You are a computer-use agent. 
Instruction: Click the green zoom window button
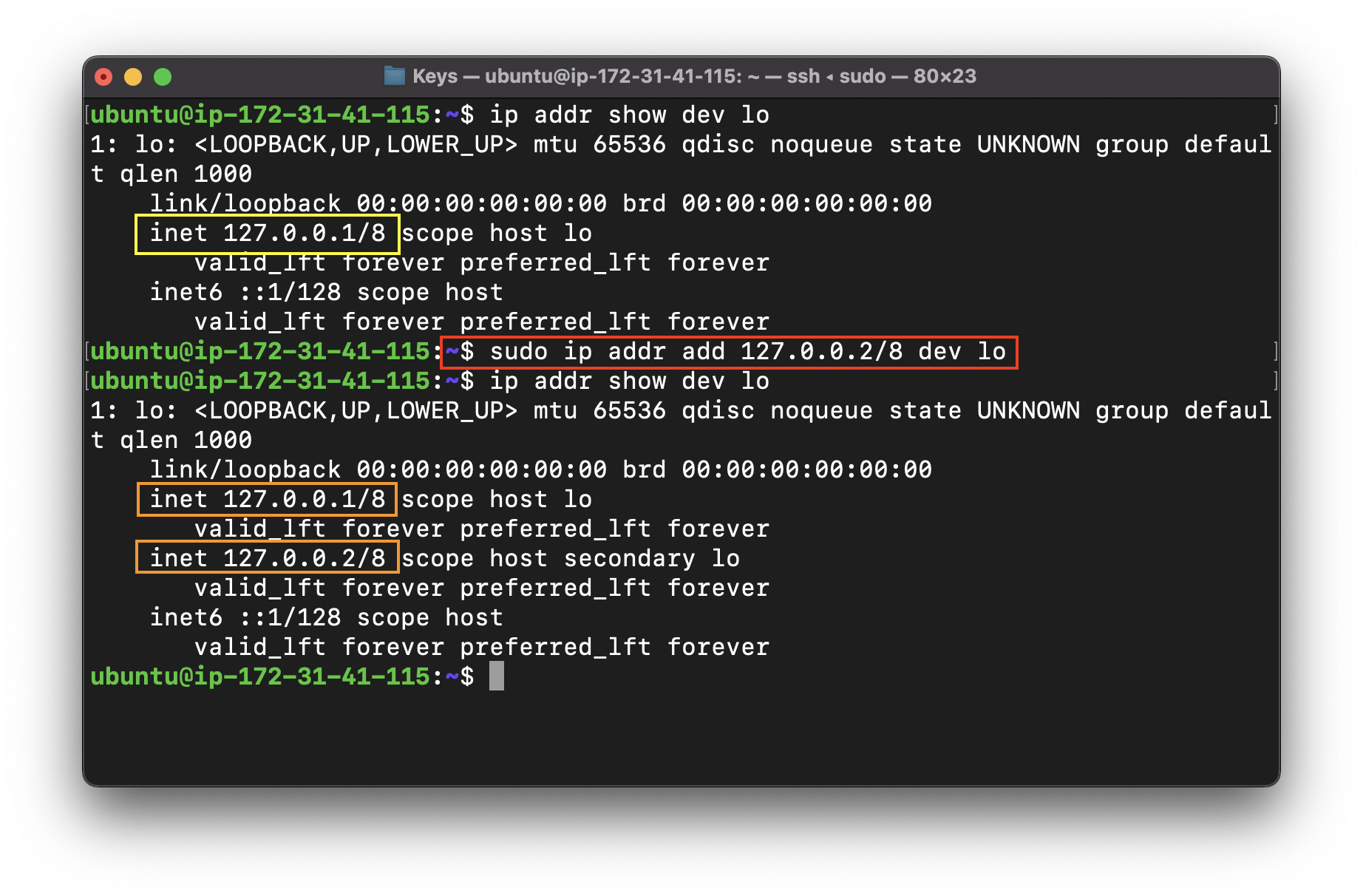(x=163, y=77)
